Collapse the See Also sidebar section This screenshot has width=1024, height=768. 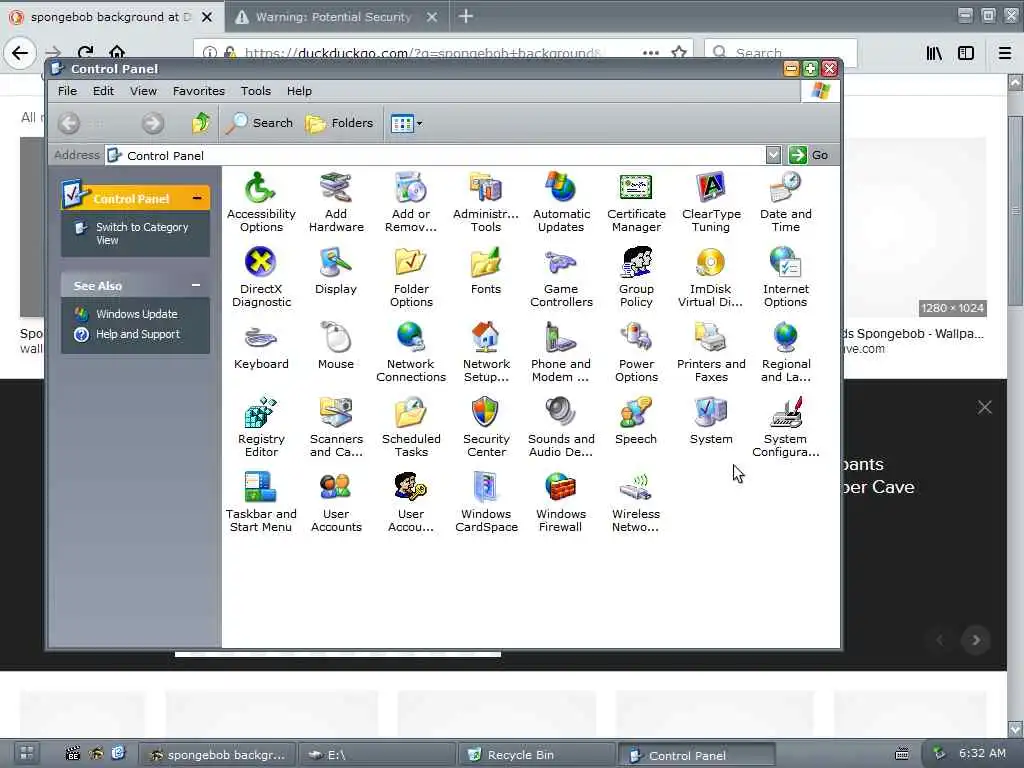point(196,285)
